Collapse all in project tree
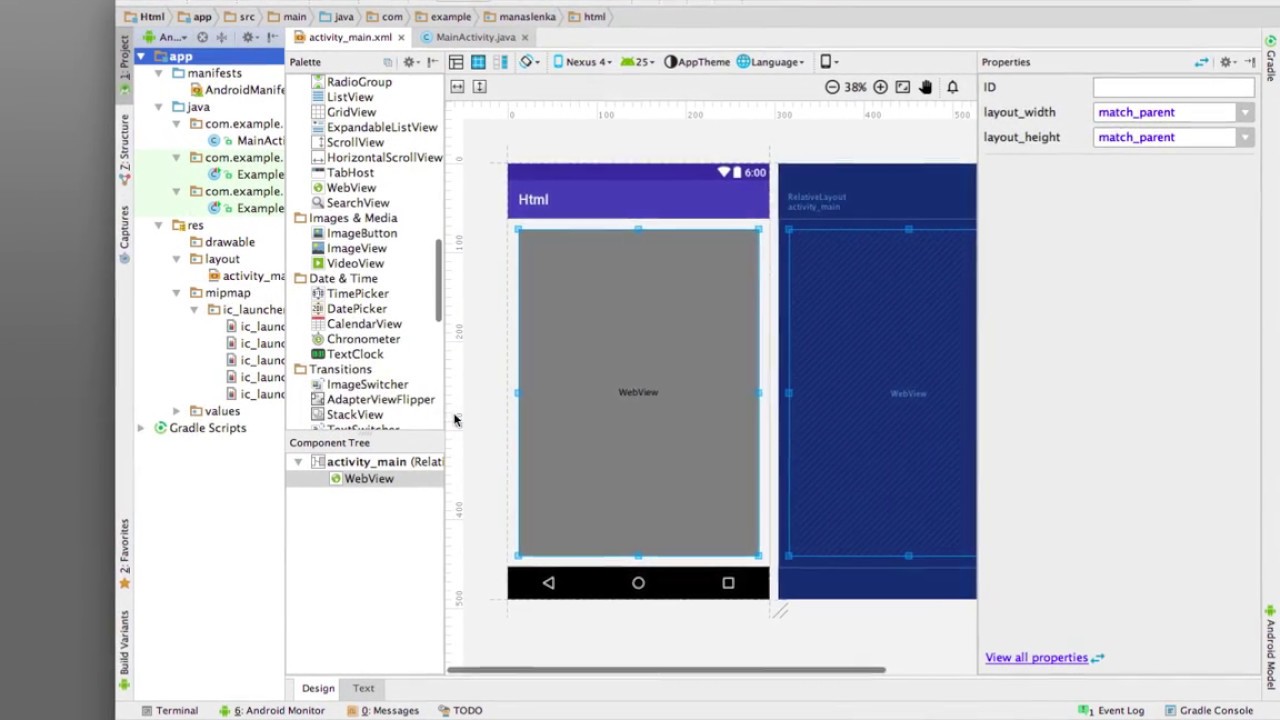Screen dimensions: 1280x720 coord(222,37)
